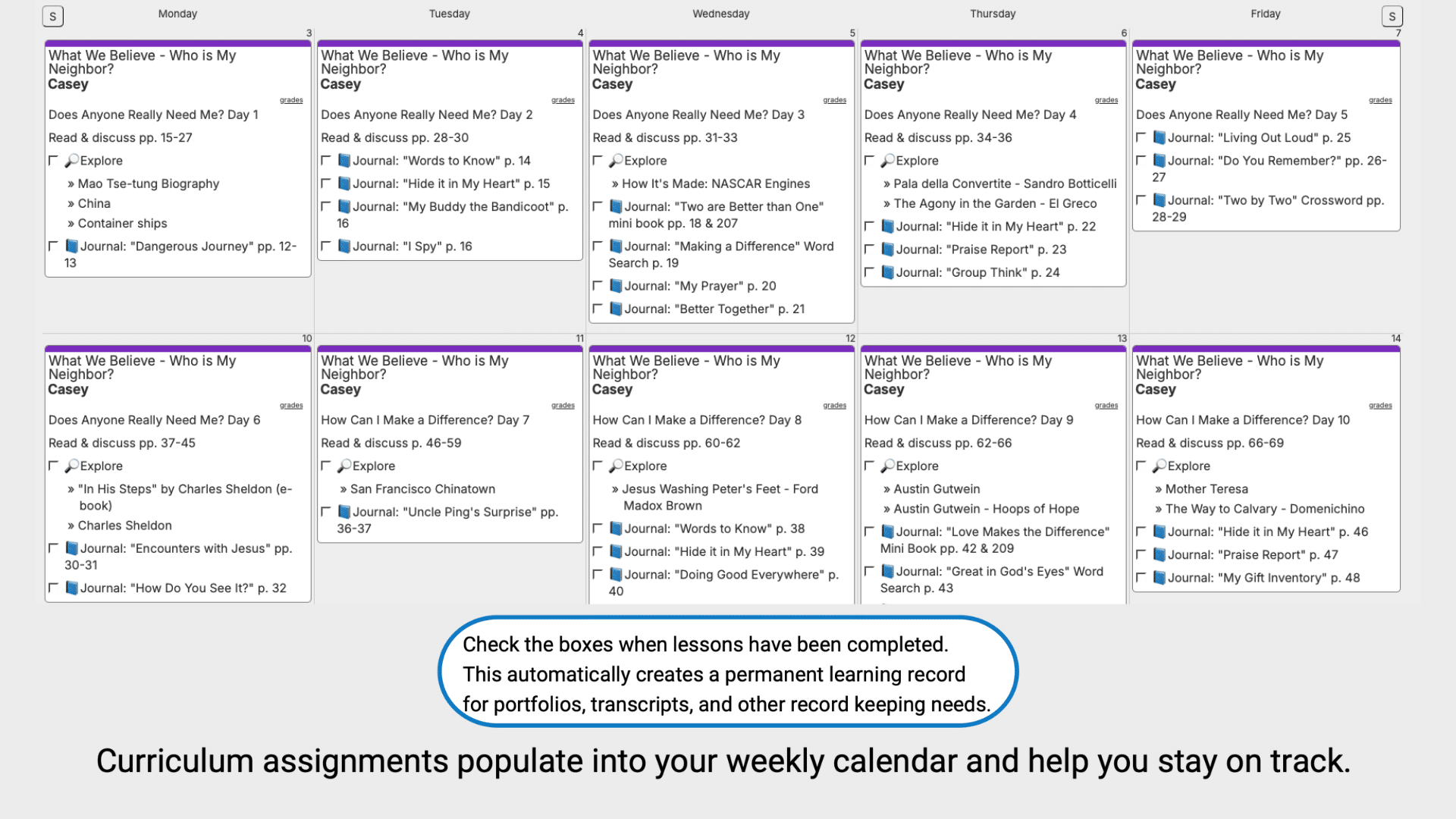
Task: Click the Explore icon on Thursday Day 9 card
Action: [889, 466]
